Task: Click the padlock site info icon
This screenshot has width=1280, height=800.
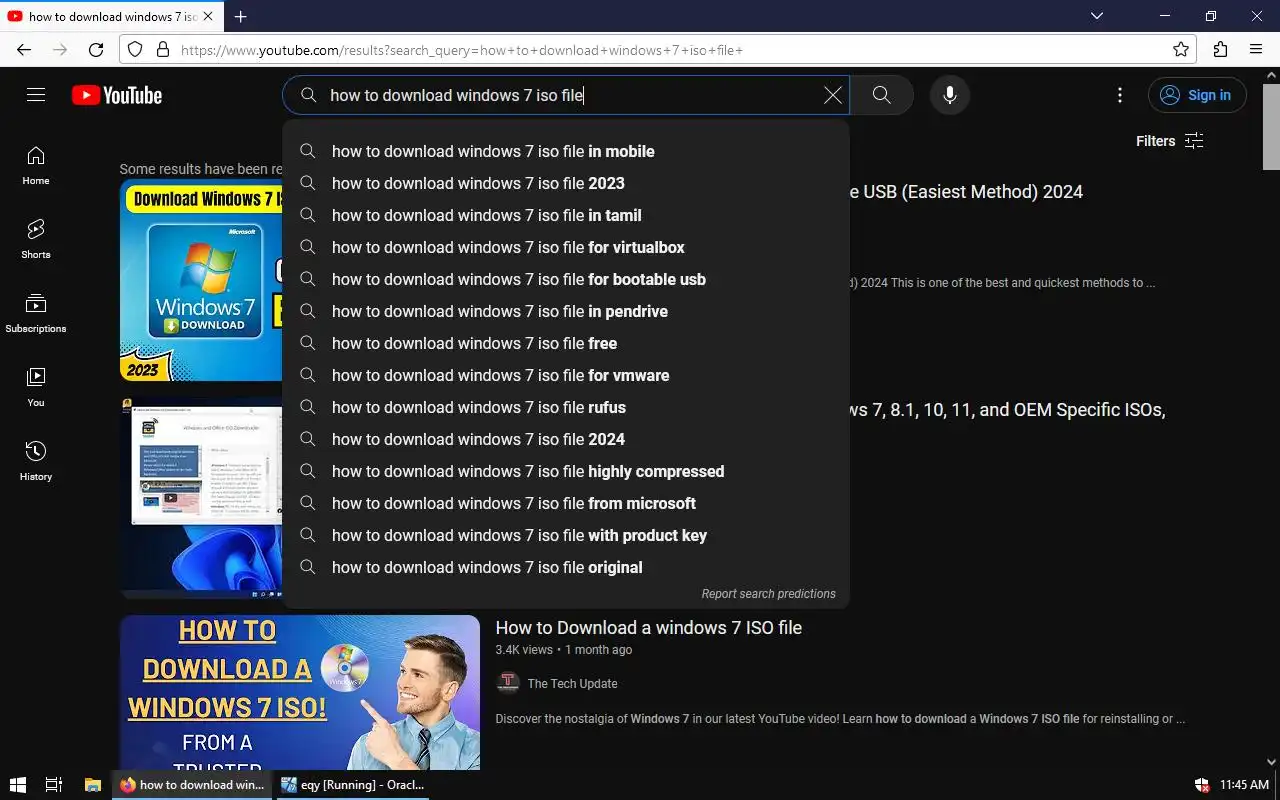Action: [x=162, y=49]
